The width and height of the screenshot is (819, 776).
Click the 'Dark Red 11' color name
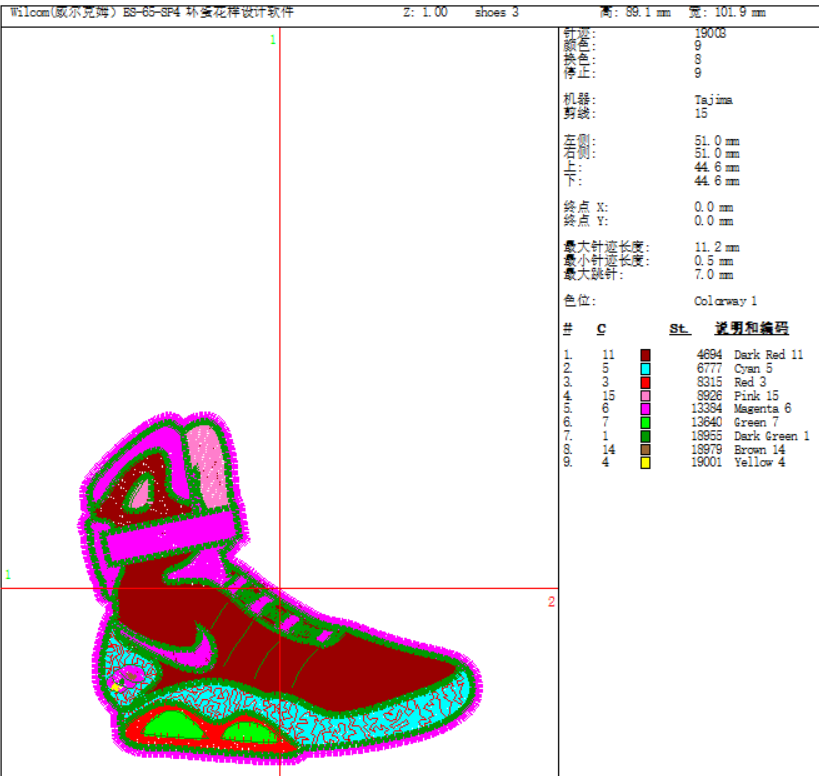(x=768, y=355)
